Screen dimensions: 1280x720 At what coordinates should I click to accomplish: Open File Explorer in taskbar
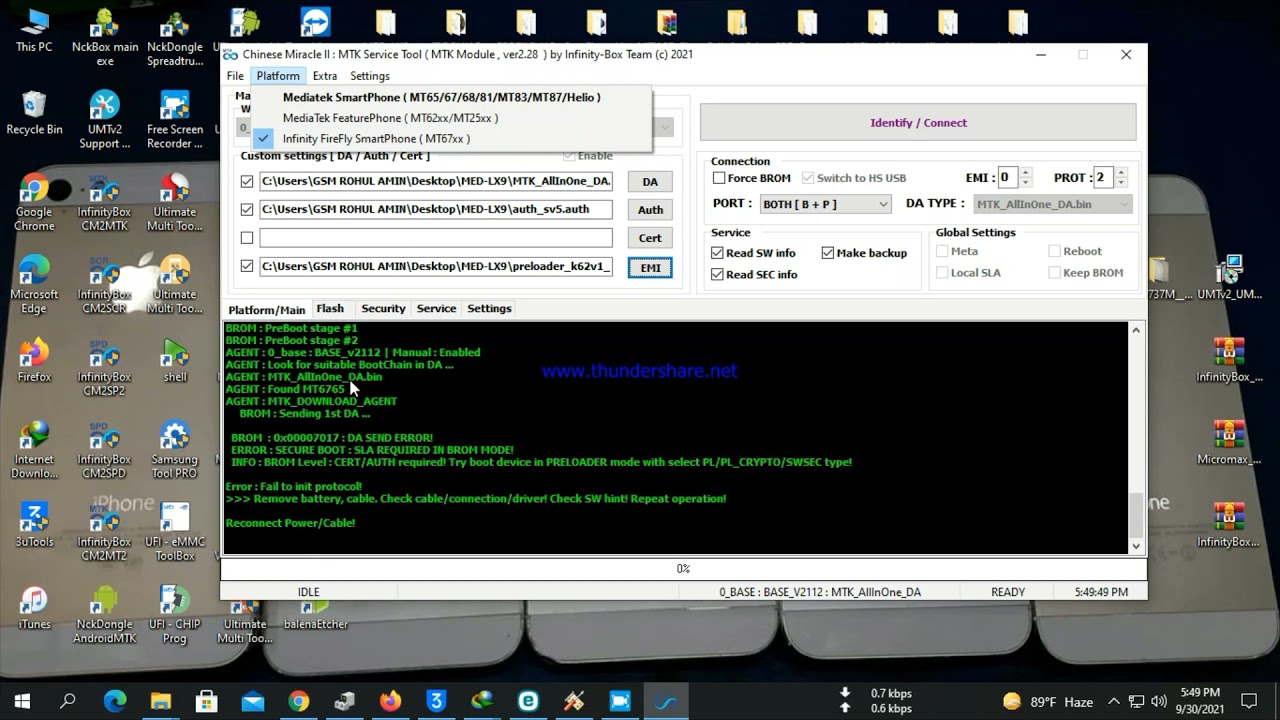click(x=160, y=701)
